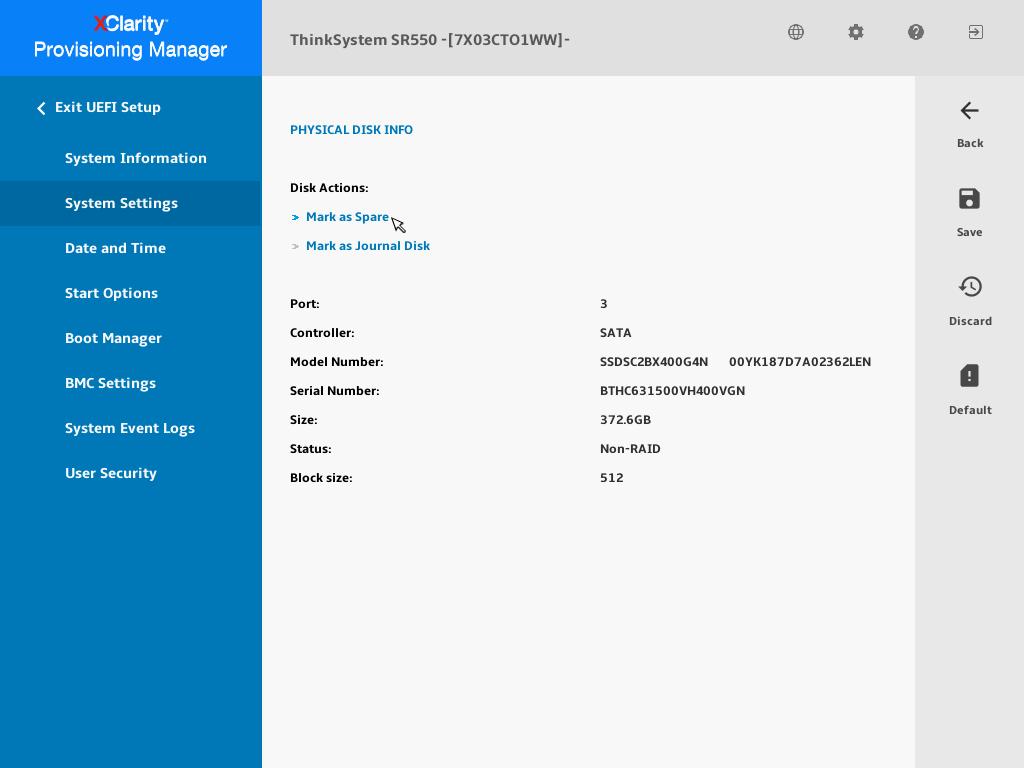Discard changes using the Discard clock icon
The height and width of the screenshot is (768, 1024).
pyautogui.click(x=970, y=287)
